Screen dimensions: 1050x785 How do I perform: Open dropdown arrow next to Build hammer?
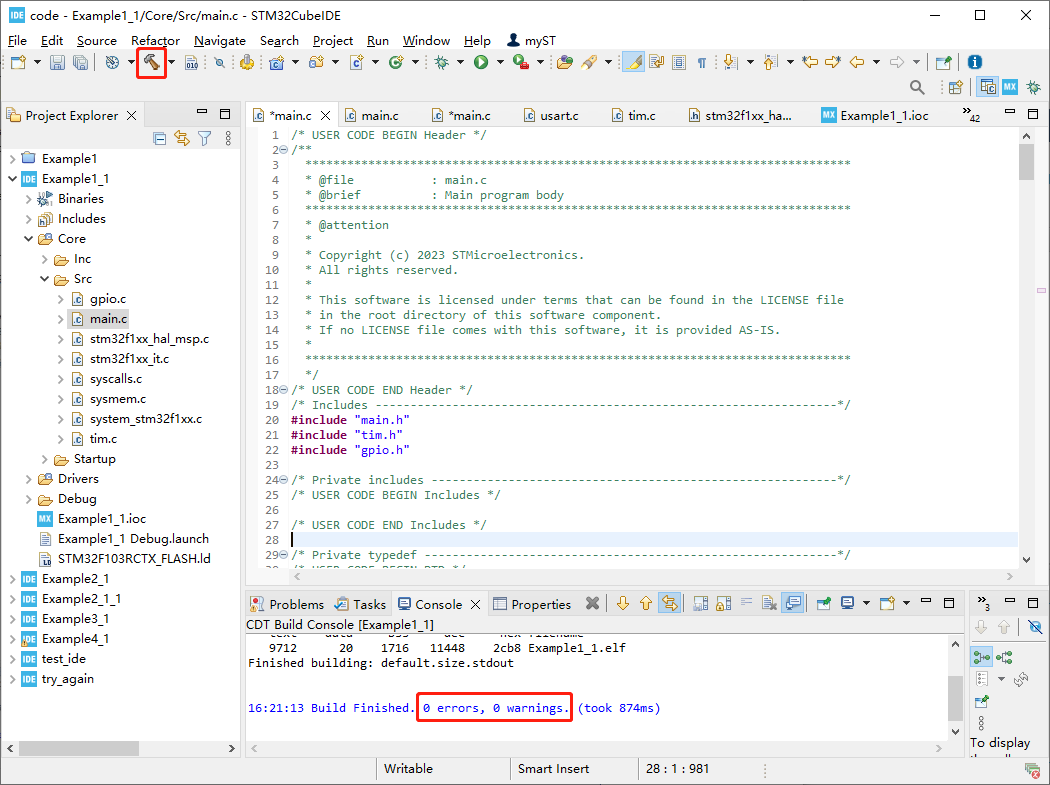(x=171, y=62)
